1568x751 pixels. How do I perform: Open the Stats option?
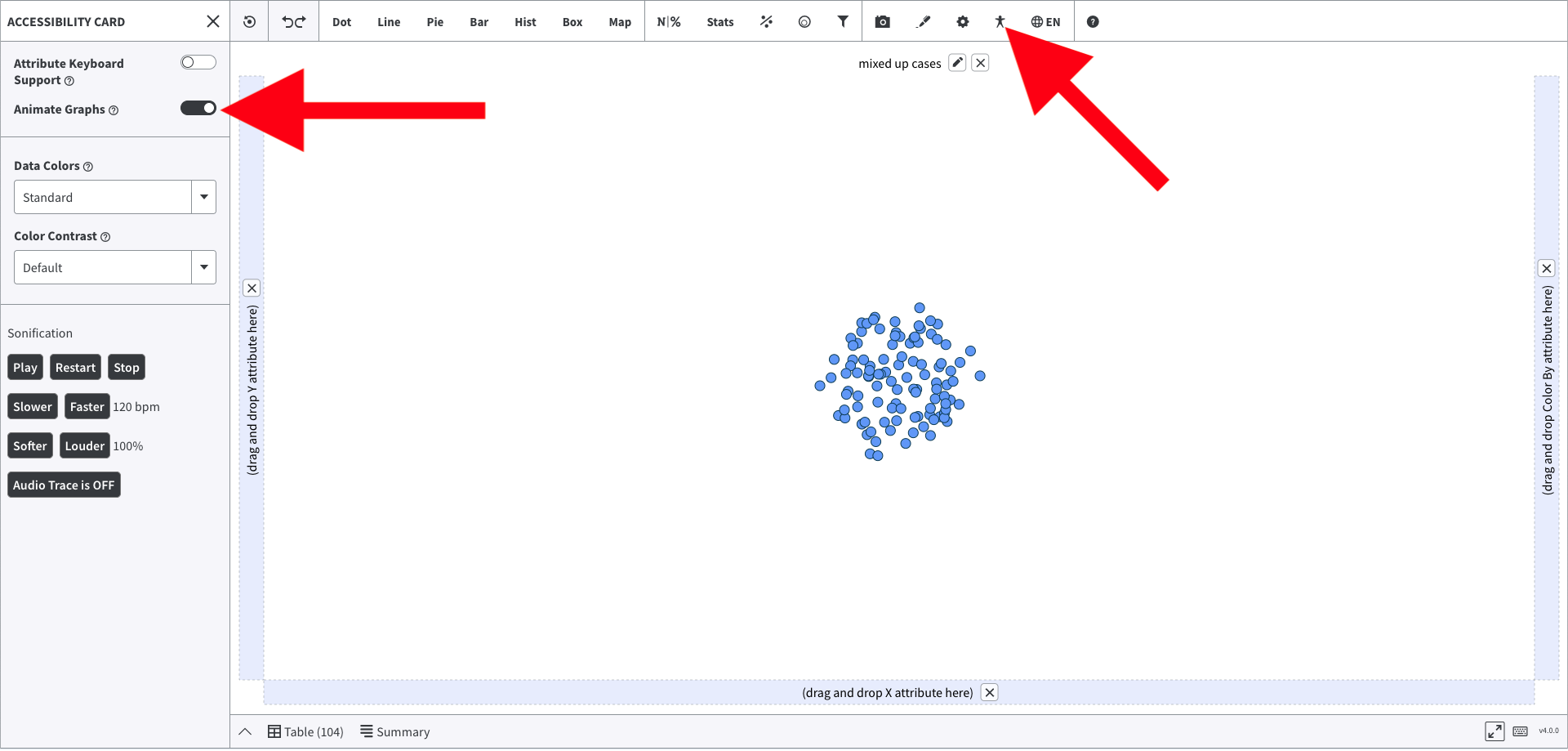tap(720, 22)
